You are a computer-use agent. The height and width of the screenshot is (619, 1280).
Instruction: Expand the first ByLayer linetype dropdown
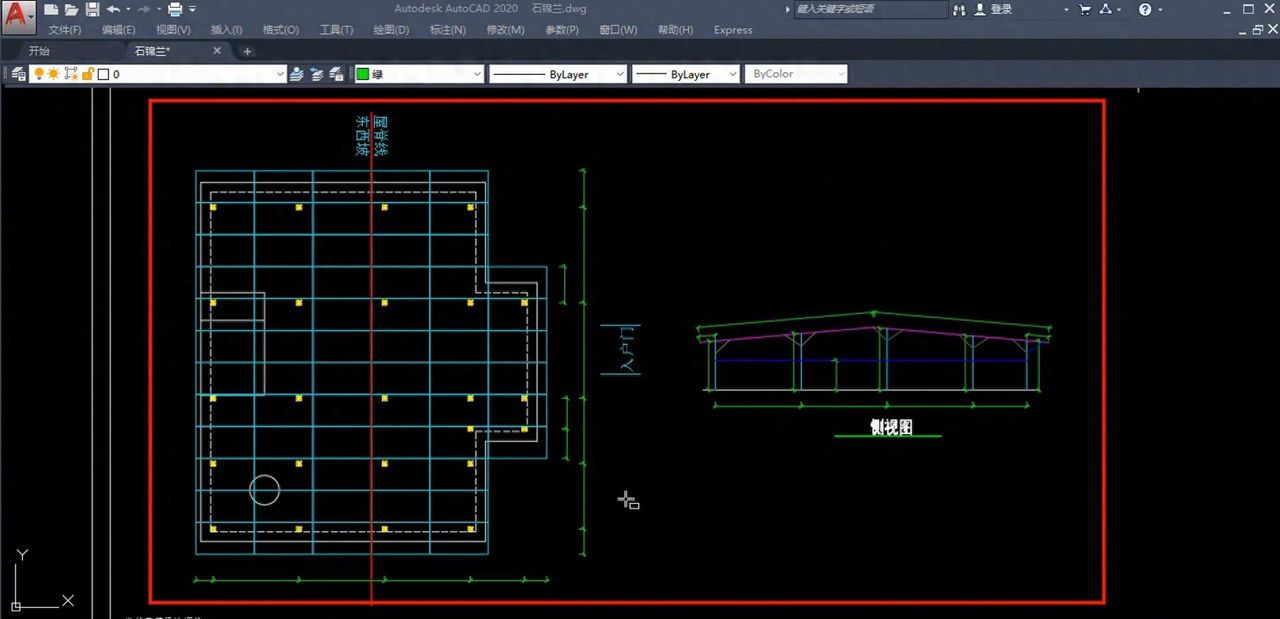620,74
